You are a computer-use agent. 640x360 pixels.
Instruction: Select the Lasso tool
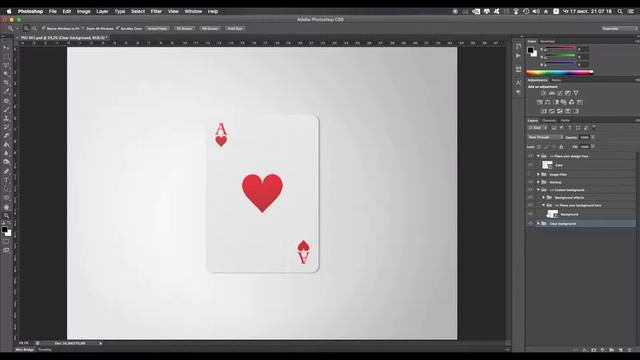pyautogui.click(x=6, y=65)
